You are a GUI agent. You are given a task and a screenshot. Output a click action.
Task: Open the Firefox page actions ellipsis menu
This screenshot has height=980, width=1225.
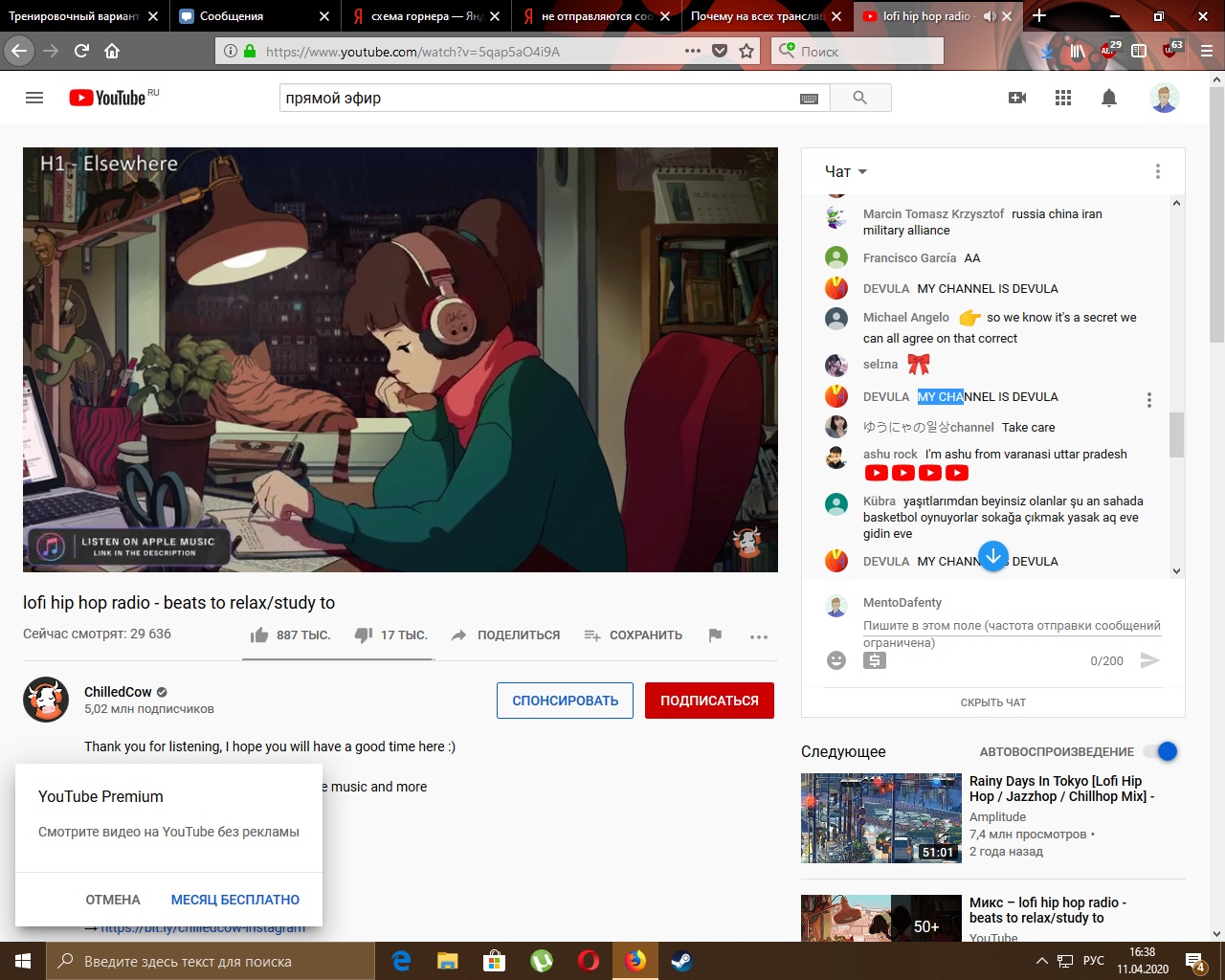coord(693,51)
